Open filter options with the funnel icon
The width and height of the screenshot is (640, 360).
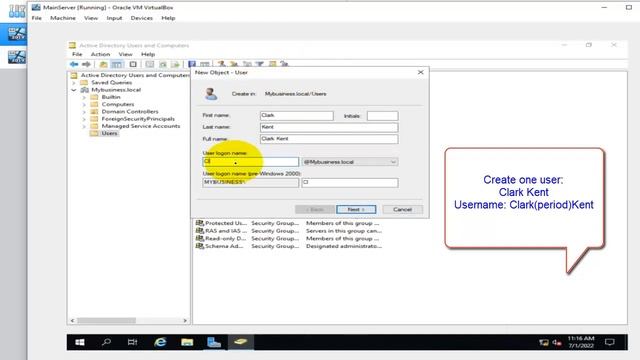(x=260, y=64)
